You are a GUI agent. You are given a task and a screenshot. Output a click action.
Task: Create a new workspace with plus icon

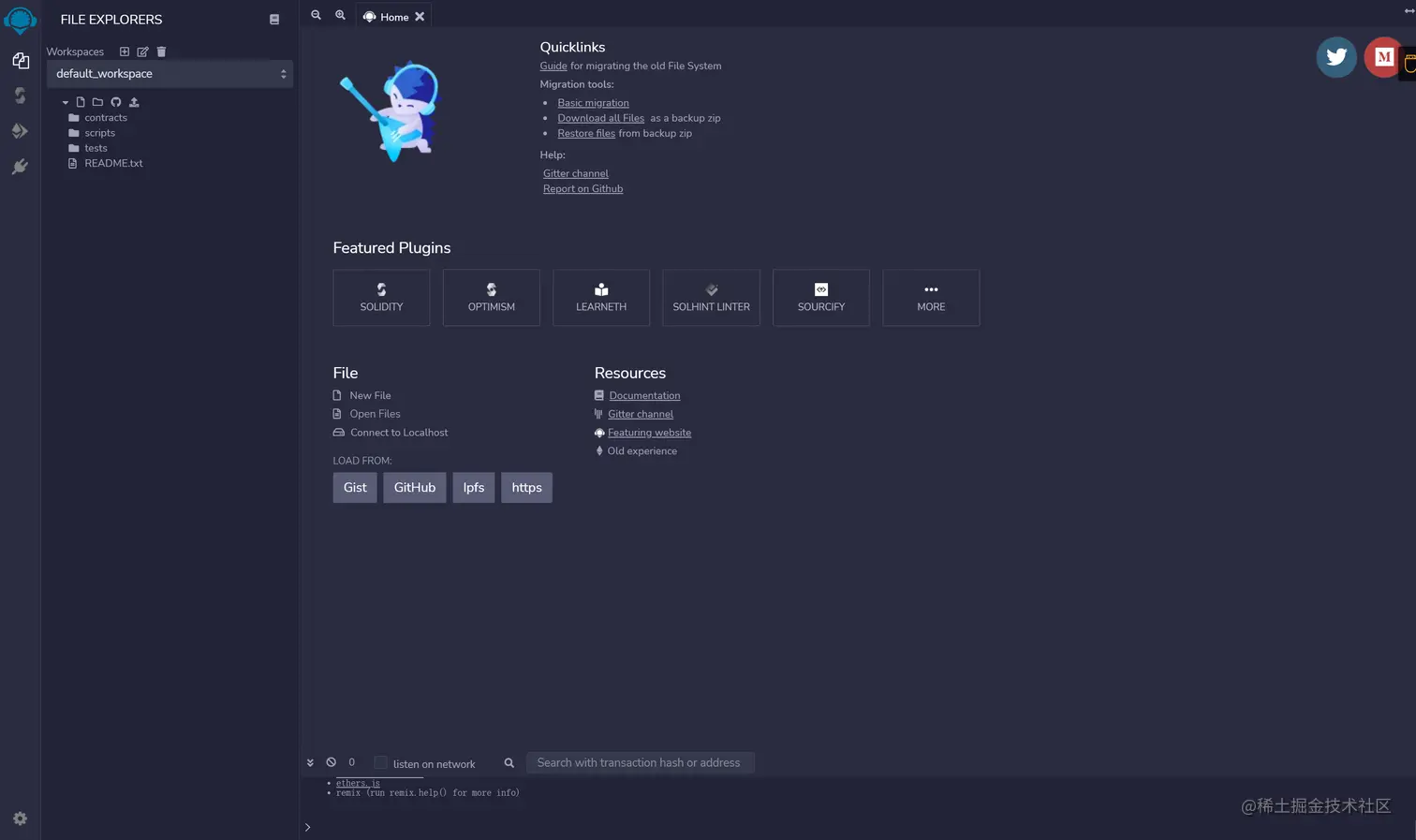point(124,52)
